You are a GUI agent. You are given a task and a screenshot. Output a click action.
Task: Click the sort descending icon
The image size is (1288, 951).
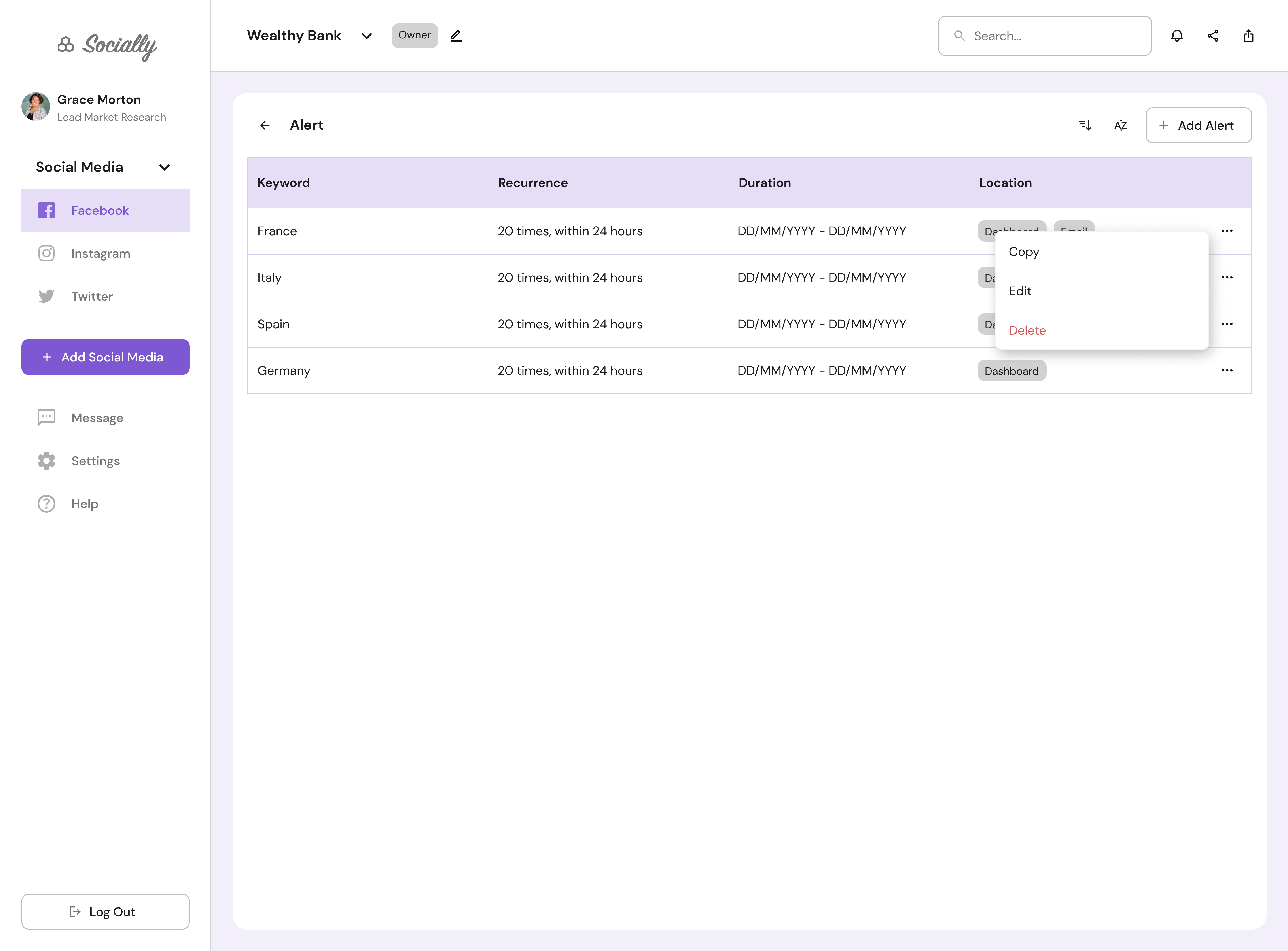pyautogui.click(x=1085, y=125)
